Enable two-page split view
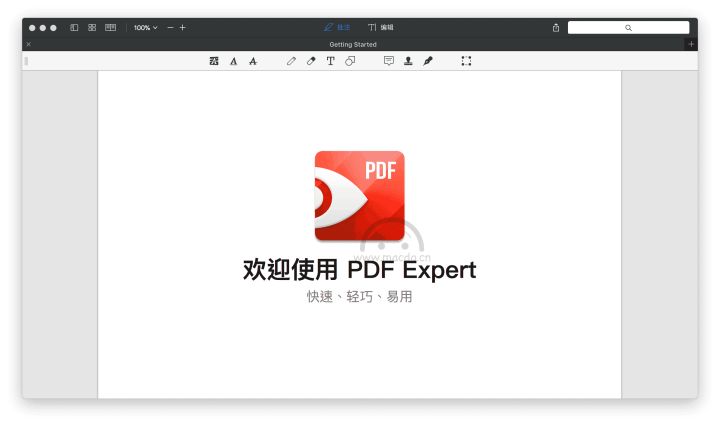The height and width of the screenshot is (425, 720). tap(110, 28)
